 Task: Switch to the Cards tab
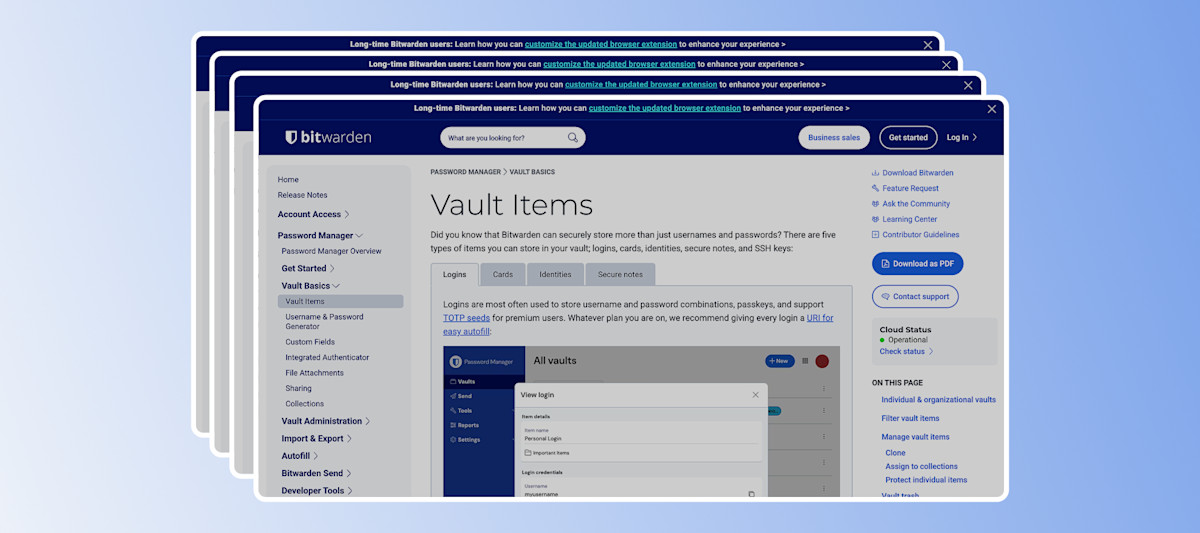(x=503, y=275)
